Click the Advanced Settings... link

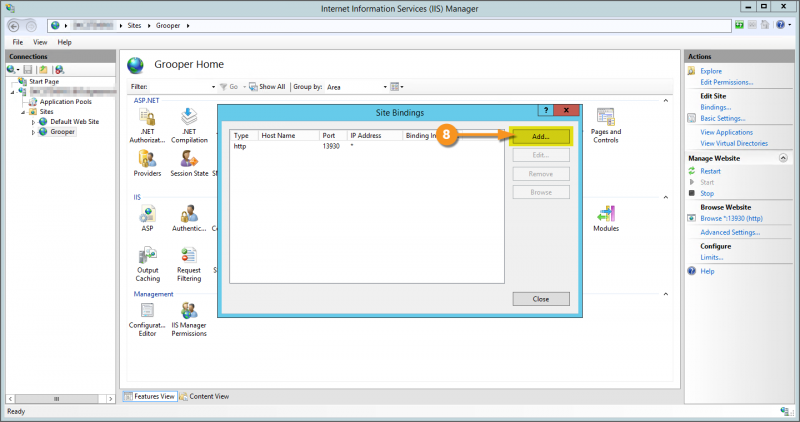[x=730, y=232]
